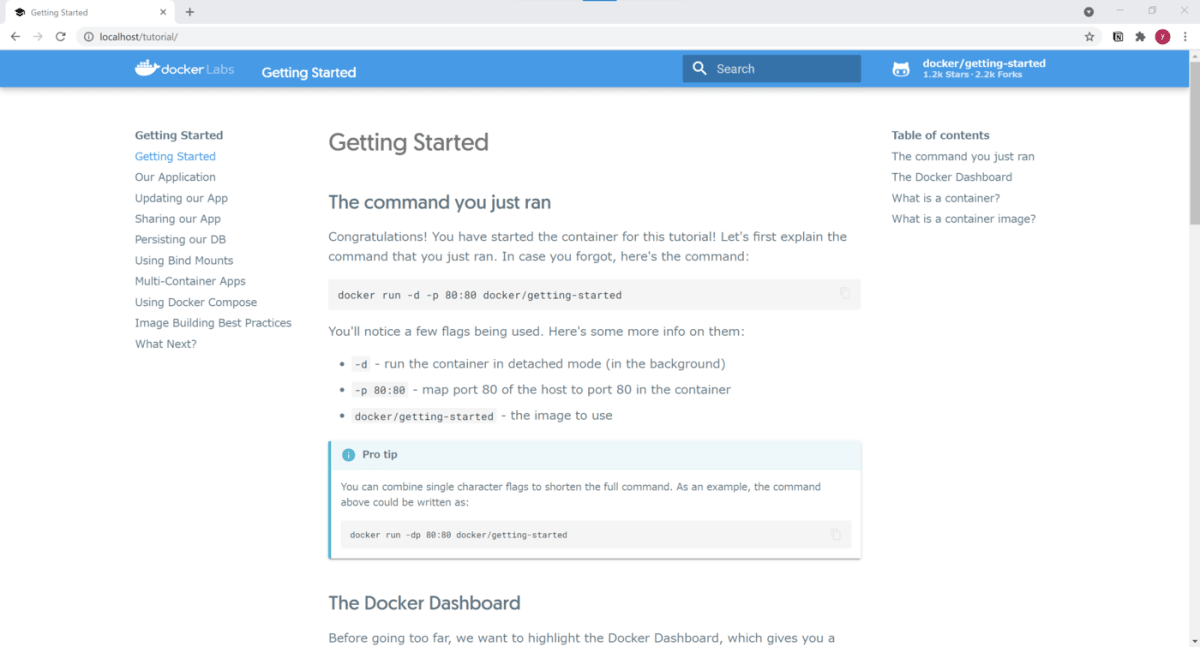Click the docker/getting-started bullet code snippet
The height and width of the screenshot is (647, 1200).
point(423,416)
